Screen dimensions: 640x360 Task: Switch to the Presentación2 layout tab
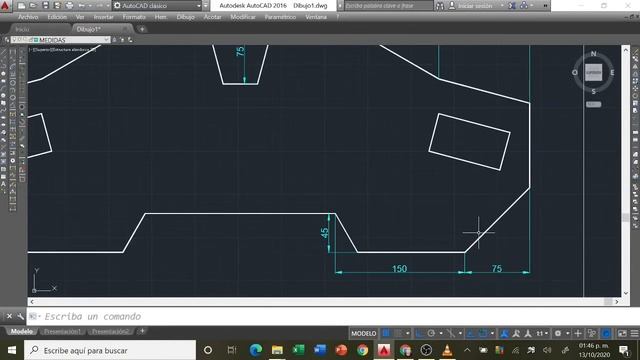110,331
